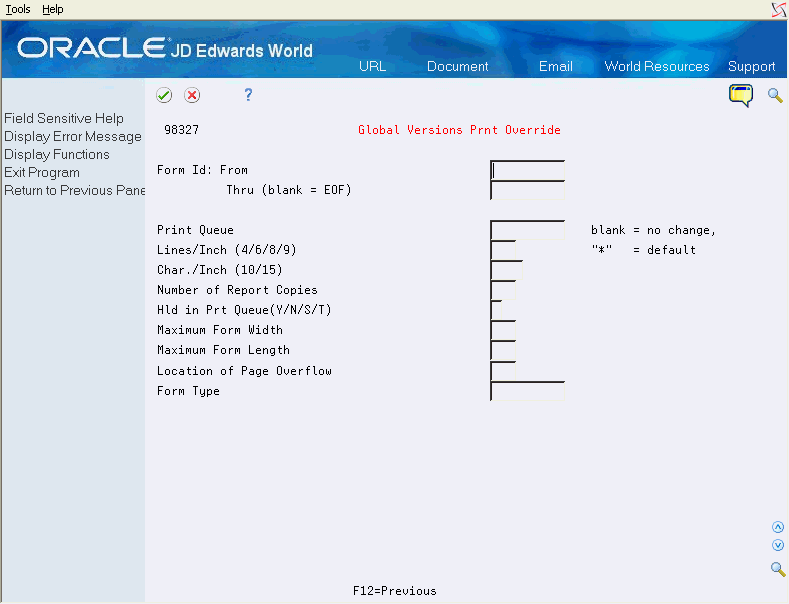Click the icon at menu bar's far right
Viewport: 789px width, 604px height.
[779, 10]
